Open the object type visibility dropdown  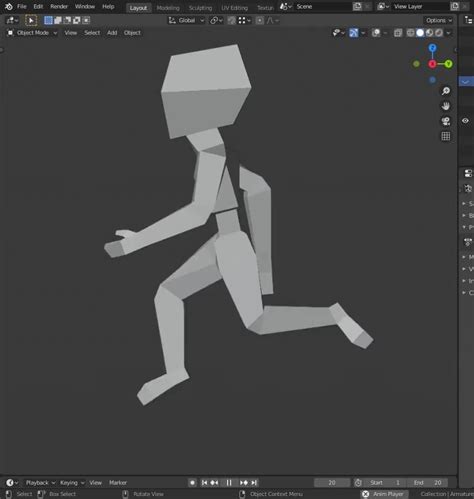(x=338, y=33)
